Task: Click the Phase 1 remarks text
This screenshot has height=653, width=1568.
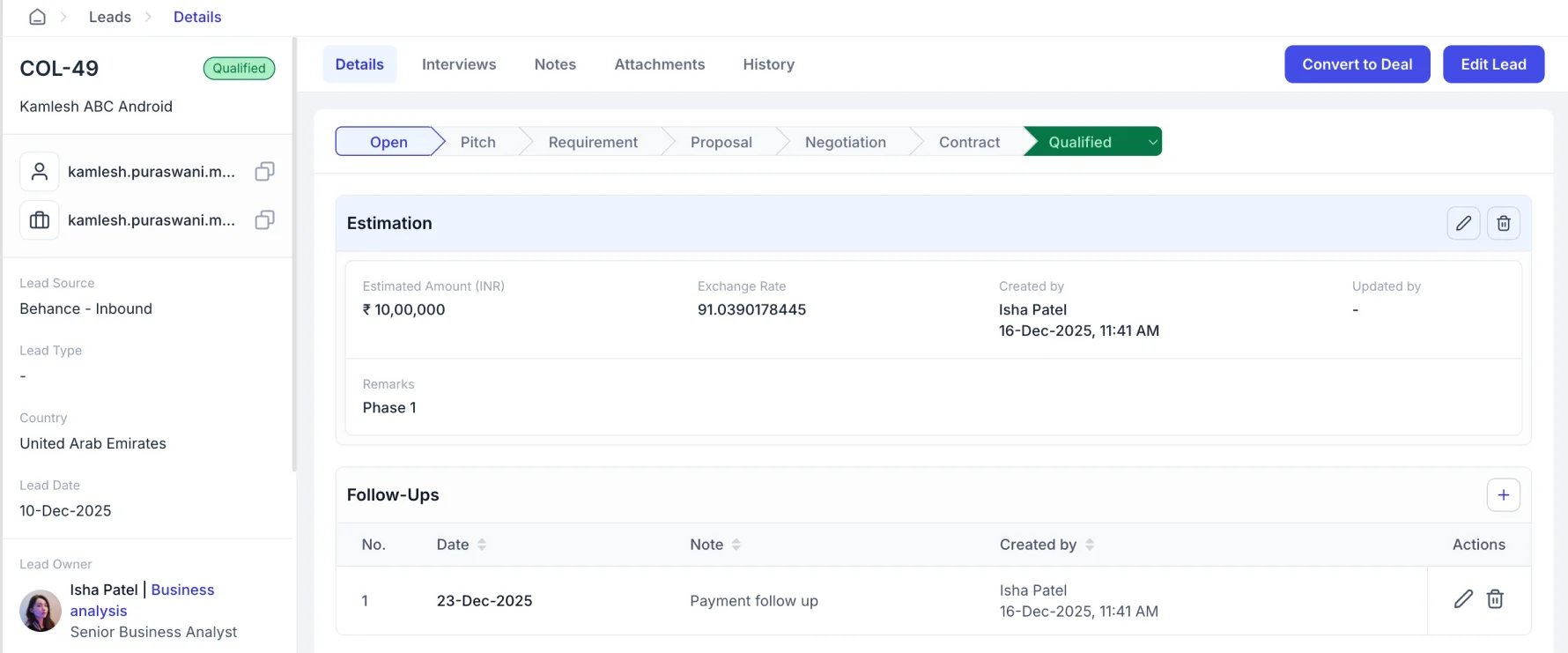Action: point(389,407)
